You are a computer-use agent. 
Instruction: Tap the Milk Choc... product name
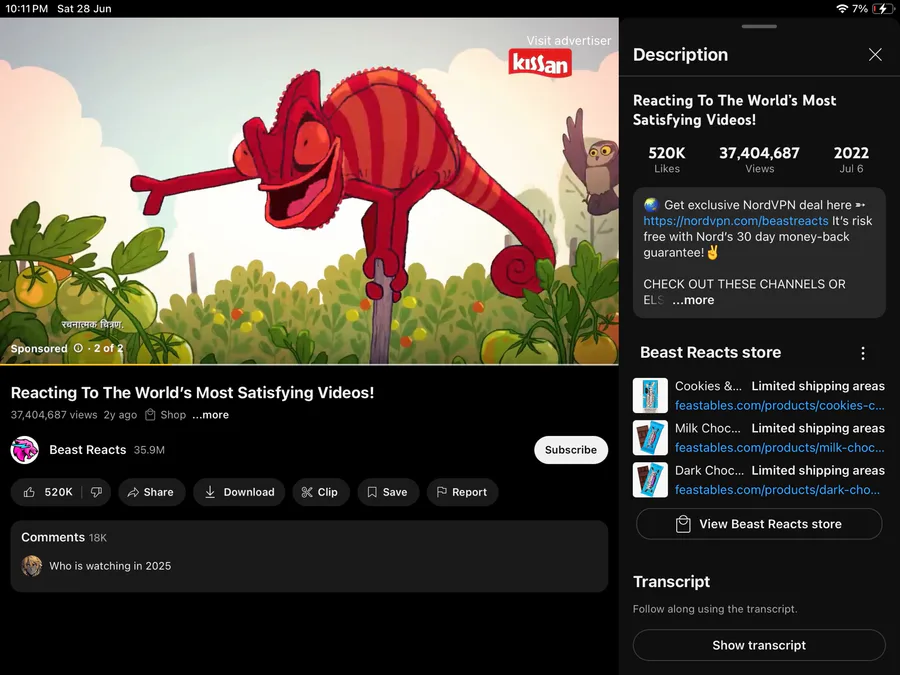[x=708, y=428]
